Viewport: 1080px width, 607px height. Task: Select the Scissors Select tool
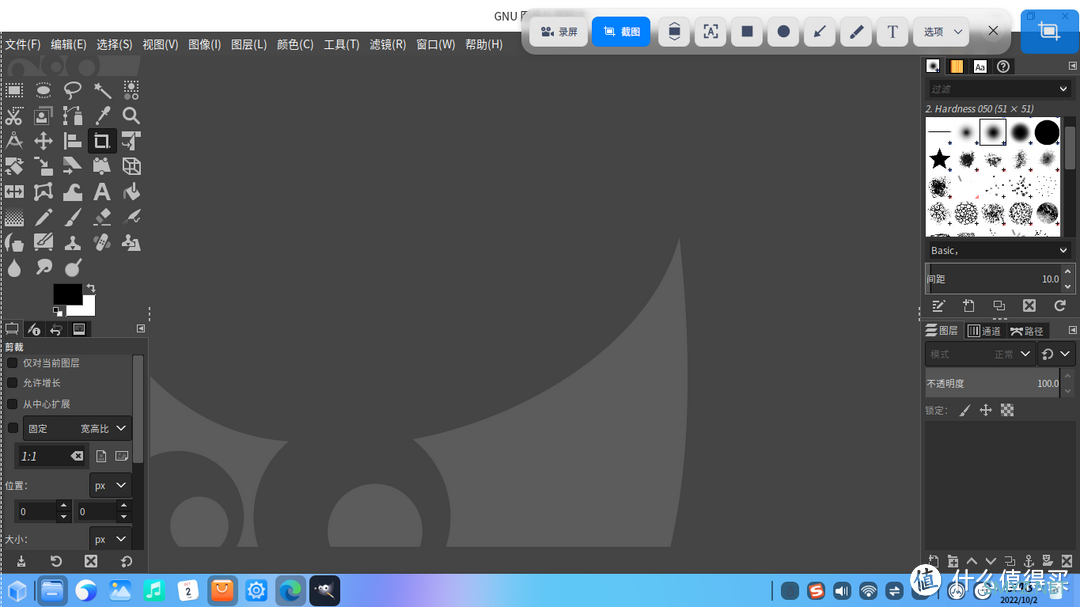14,116
